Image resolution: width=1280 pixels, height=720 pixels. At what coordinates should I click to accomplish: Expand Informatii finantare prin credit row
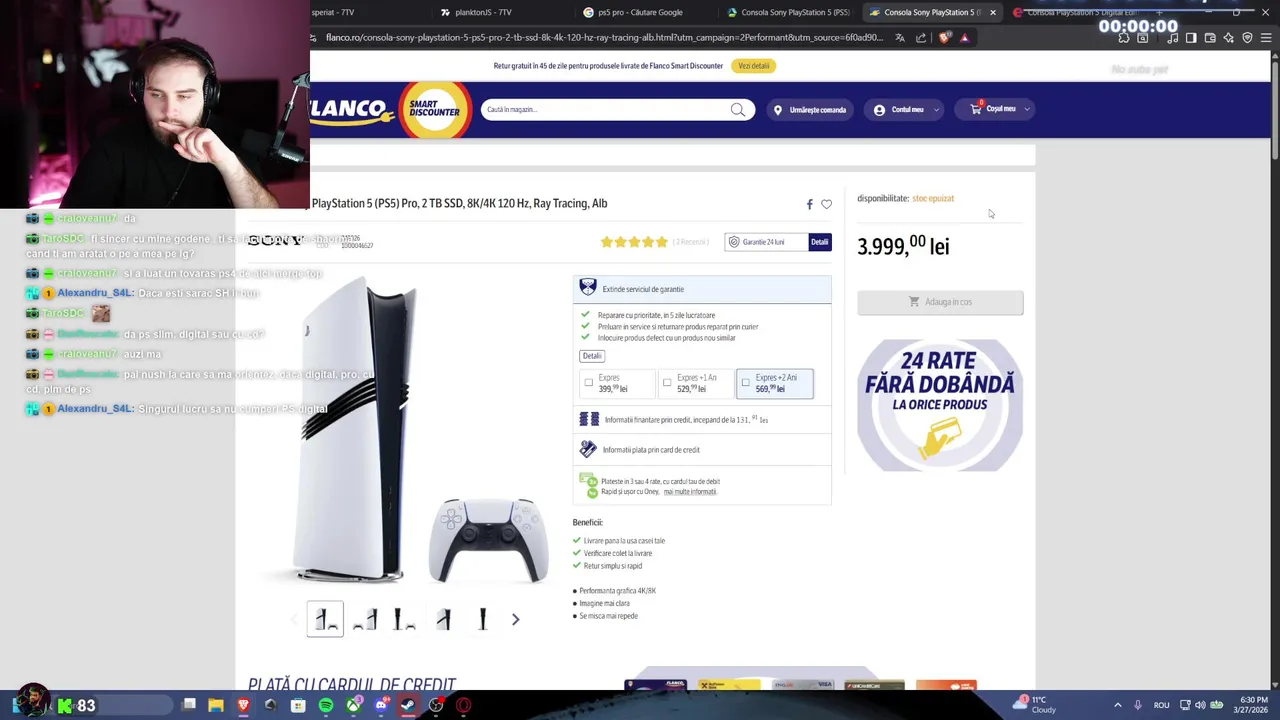702,420
